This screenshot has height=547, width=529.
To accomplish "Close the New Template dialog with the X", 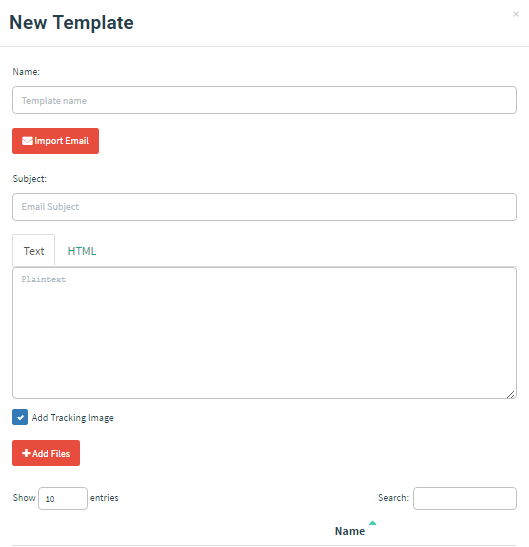I will (516, 14).
